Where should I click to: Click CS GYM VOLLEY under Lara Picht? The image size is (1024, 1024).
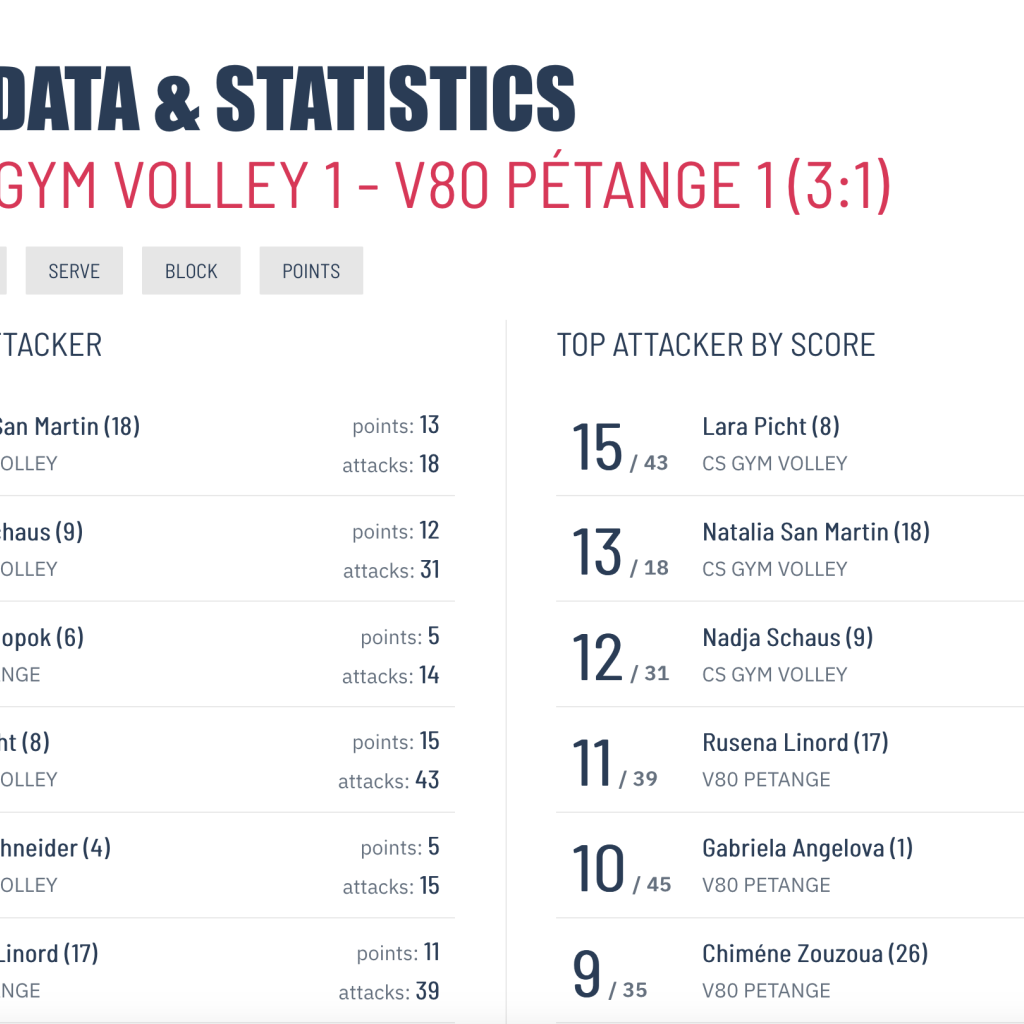point(774,464)
